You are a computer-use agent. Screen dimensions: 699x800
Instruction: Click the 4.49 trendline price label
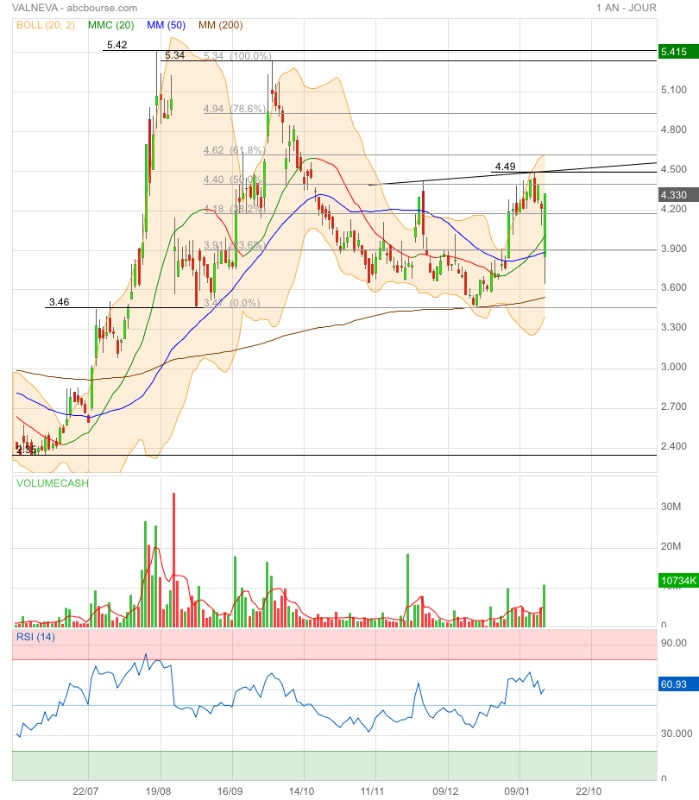[x=505, y=166]
